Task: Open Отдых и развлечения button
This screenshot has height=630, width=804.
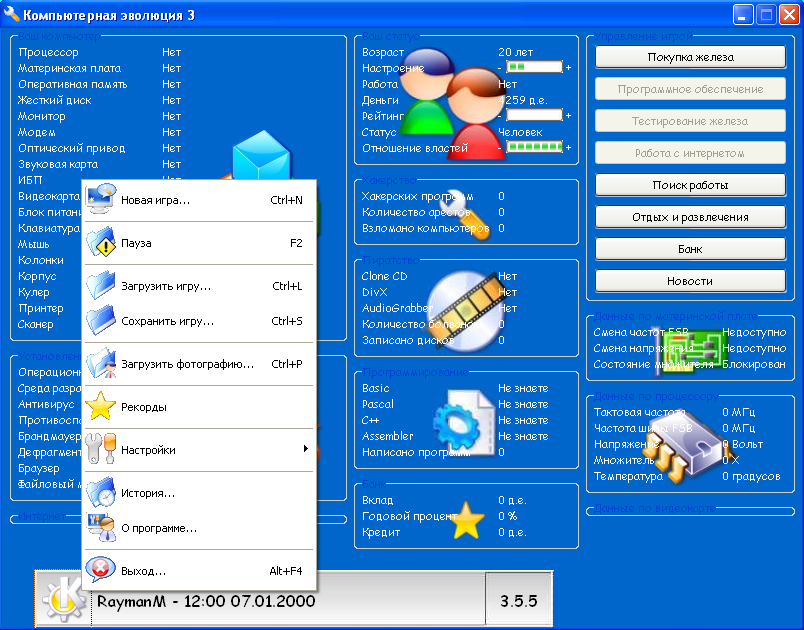Action: [690, 217]
